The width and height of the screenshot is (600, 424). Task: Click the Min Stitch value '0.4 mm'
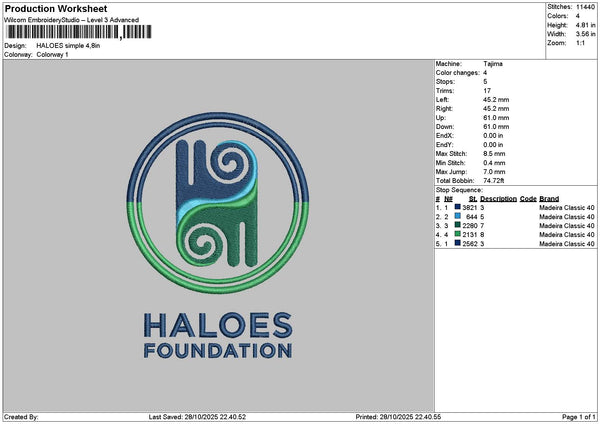(x=494, y=163)
